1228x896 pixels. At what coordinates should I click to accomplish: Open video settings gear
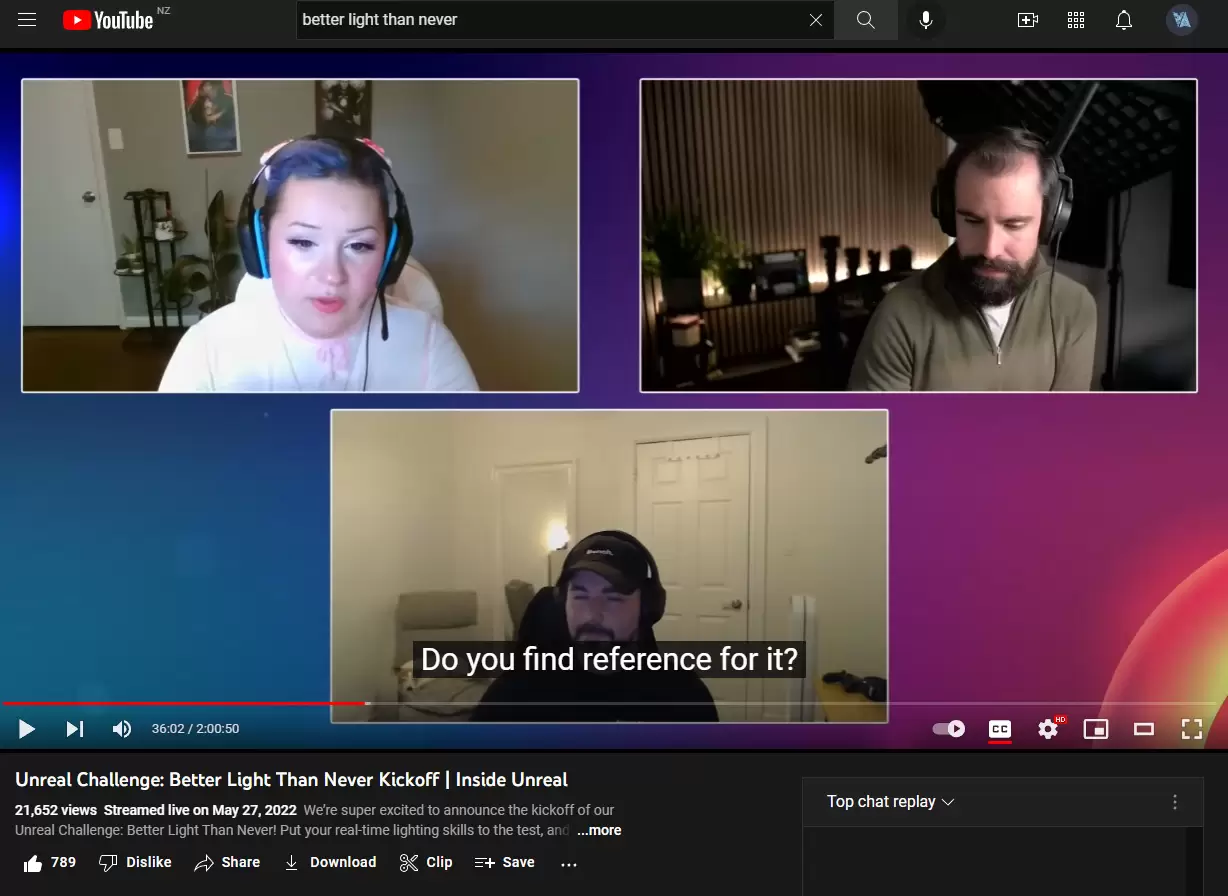point(1048,729)
